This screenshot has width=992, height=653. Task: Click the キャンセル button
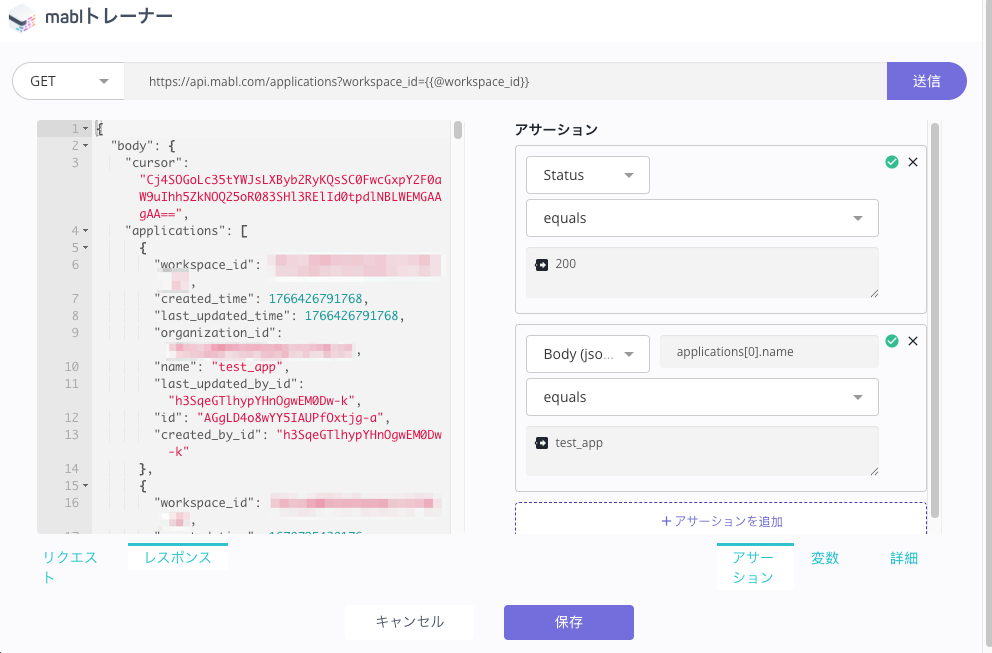tap(409, 622)
